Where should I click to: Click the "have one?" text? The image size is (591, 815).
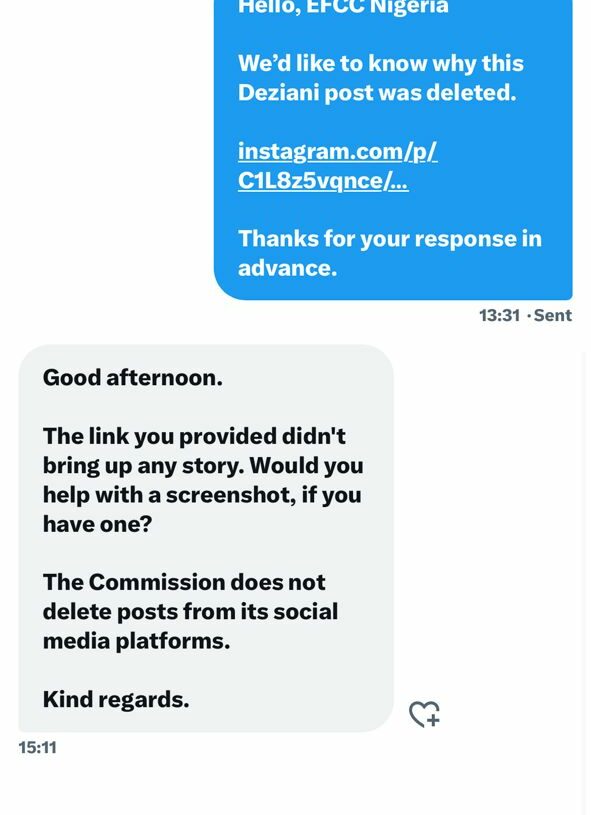pyautogui.click(x=97, y=523)
